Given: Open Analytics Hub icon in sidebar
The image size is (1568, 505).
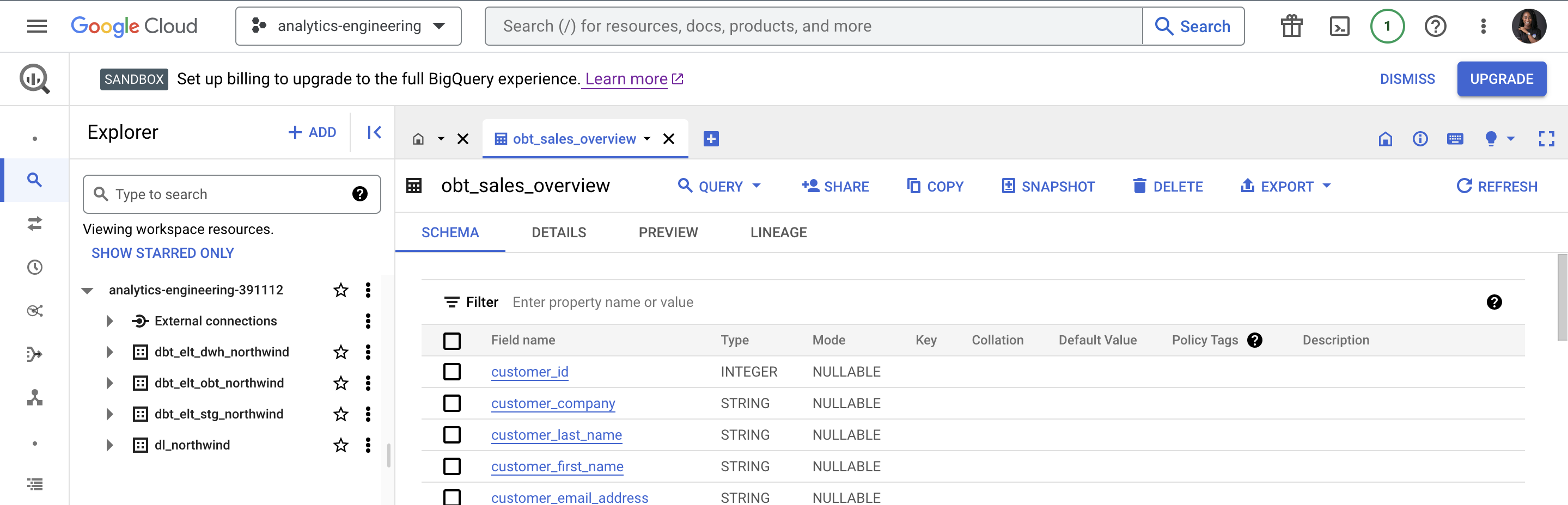Looking at the screenshot, I should pos(35,311).
